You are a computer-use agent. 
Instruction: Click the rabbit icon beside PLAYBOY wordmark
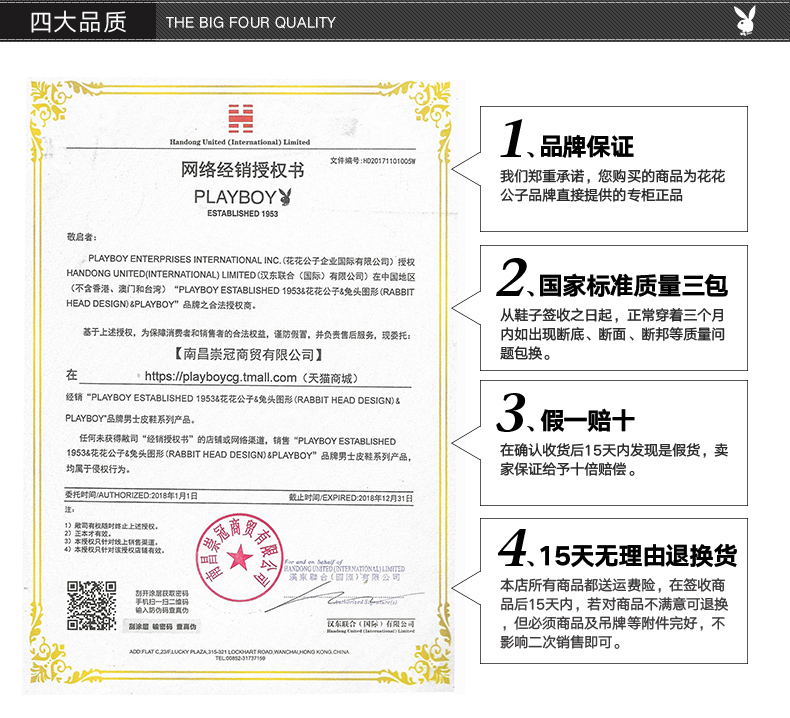285,197
